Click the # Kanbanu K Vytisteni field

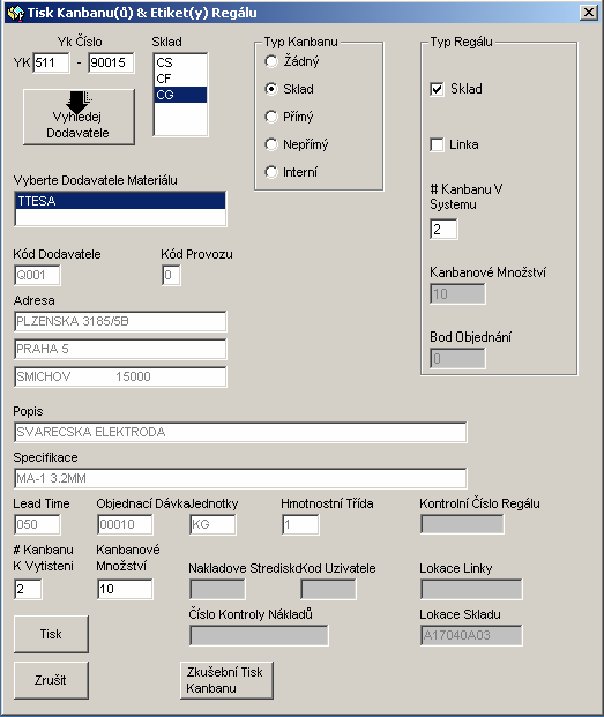point(28,589)
